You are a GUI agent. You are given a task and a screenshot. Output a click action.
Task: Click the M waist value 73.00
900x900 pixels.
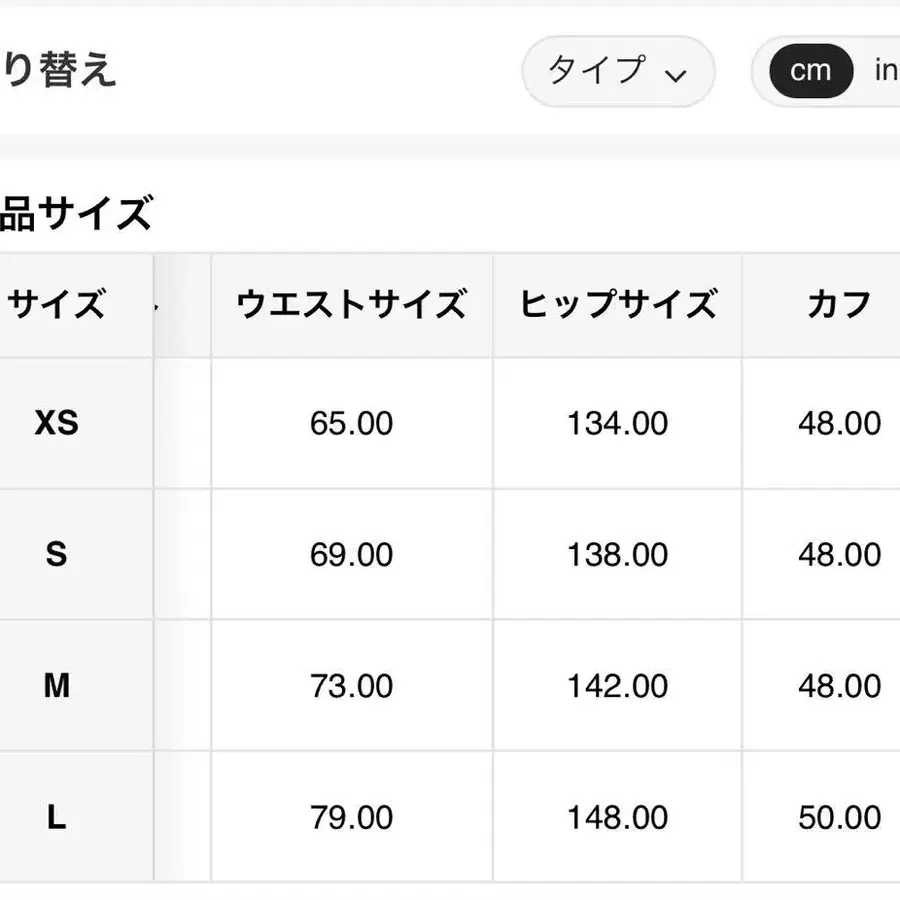(351, 686)
